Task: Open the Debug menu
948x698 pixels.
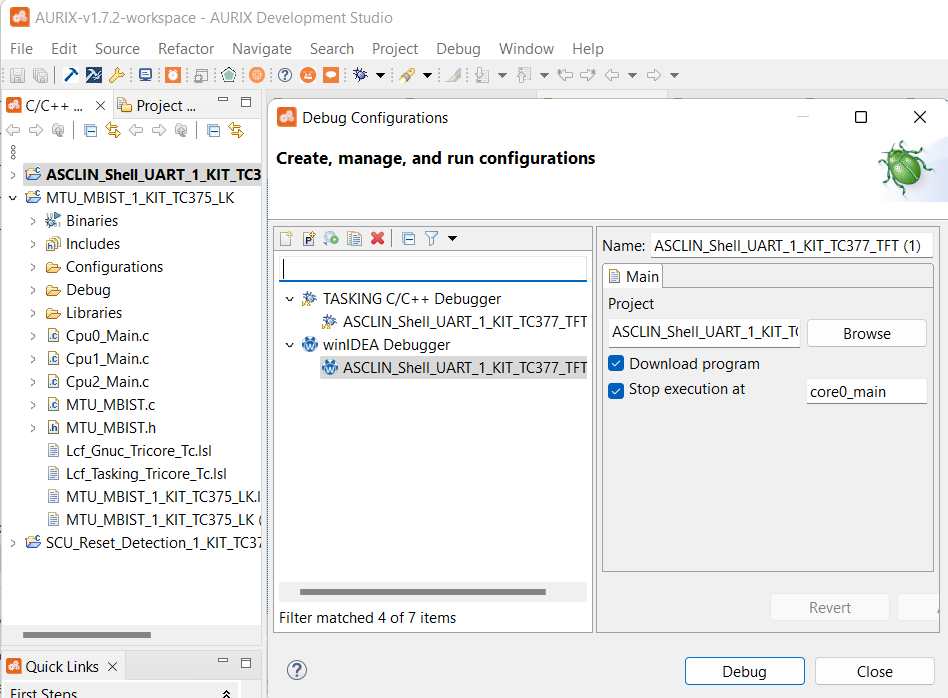Action: [458, 48]
